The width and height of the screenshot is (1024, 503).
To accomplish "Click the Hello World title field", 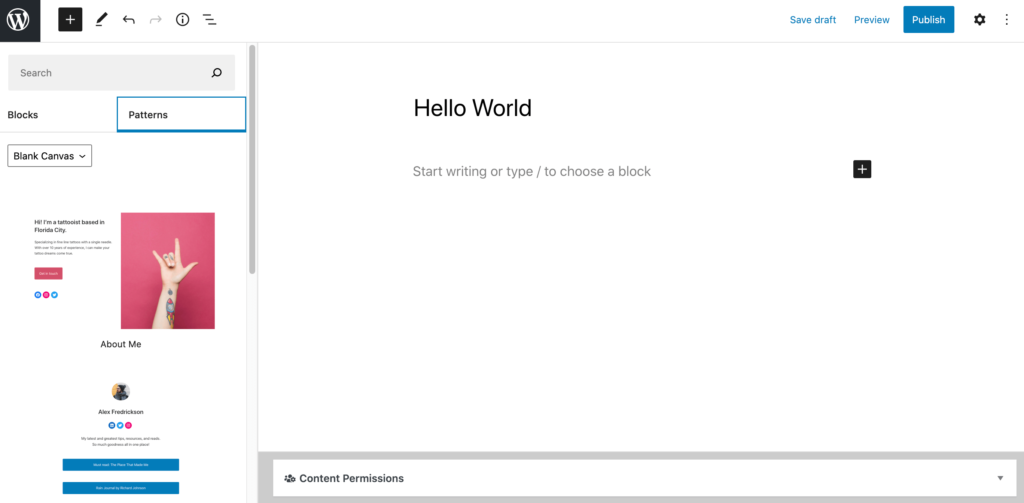I will [472, 108].
